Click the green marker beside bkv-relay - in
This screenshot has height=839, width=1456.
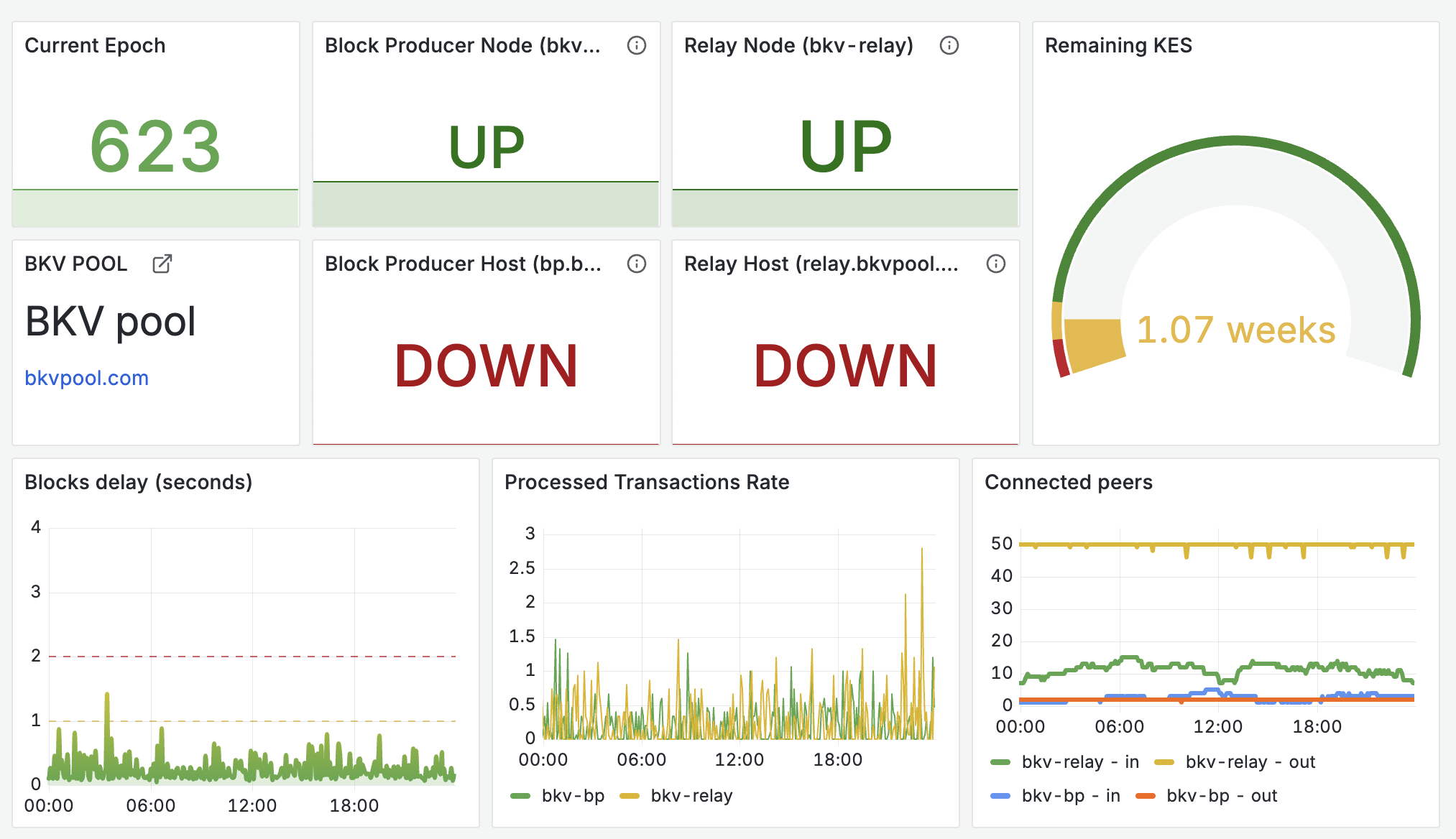pos(1002,761)
